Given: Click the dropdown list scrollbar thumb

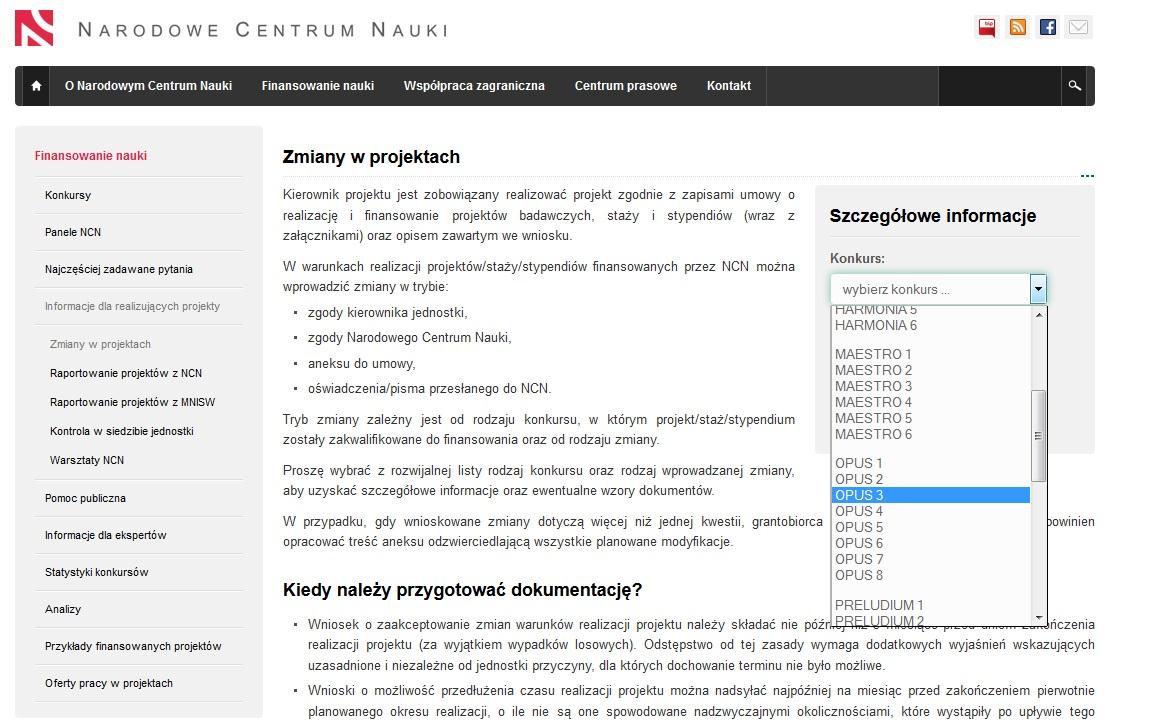Looking at the screenshot, I should coord(1039,436).
